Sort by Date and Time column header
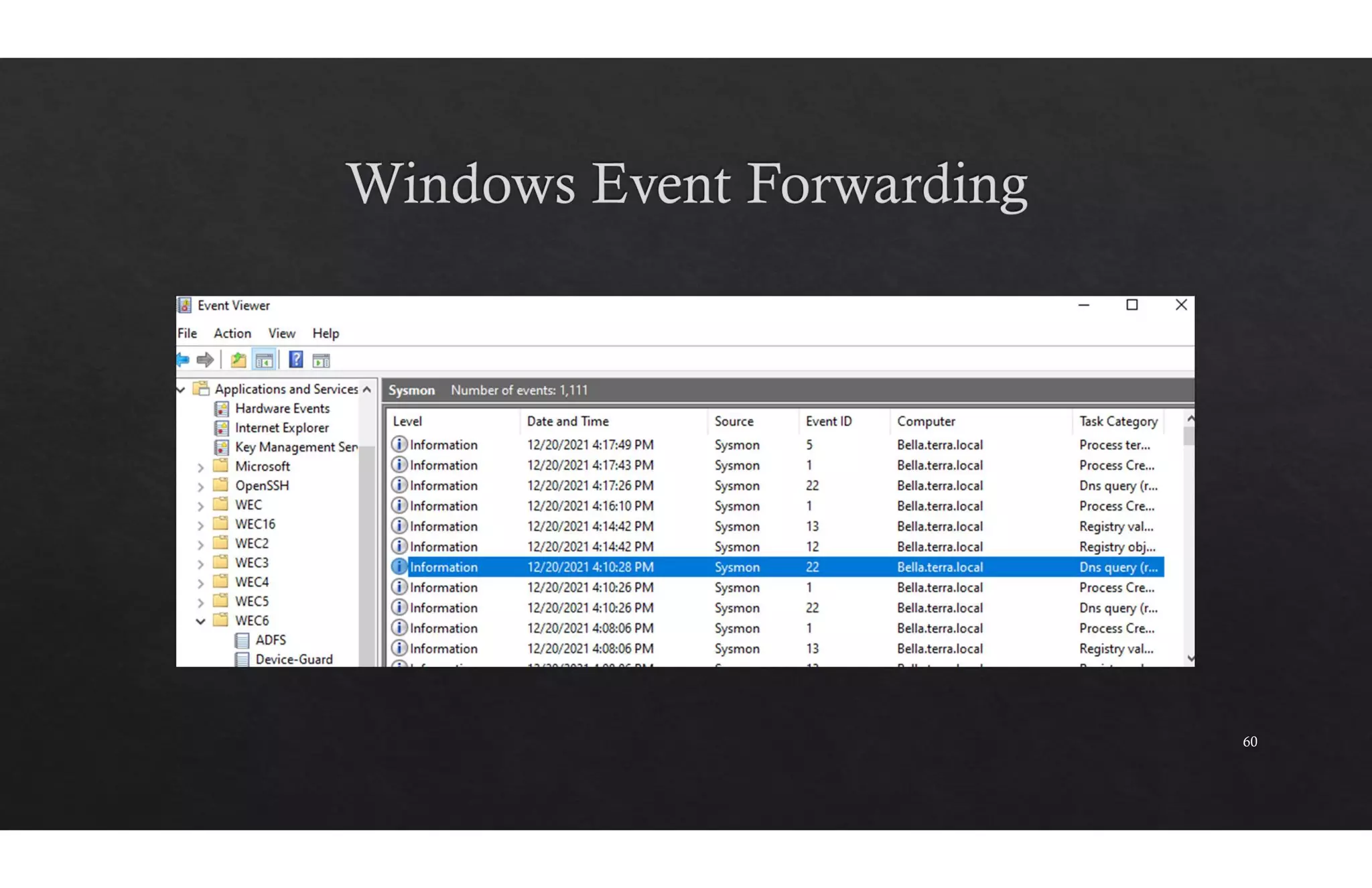 click(567, 421)
